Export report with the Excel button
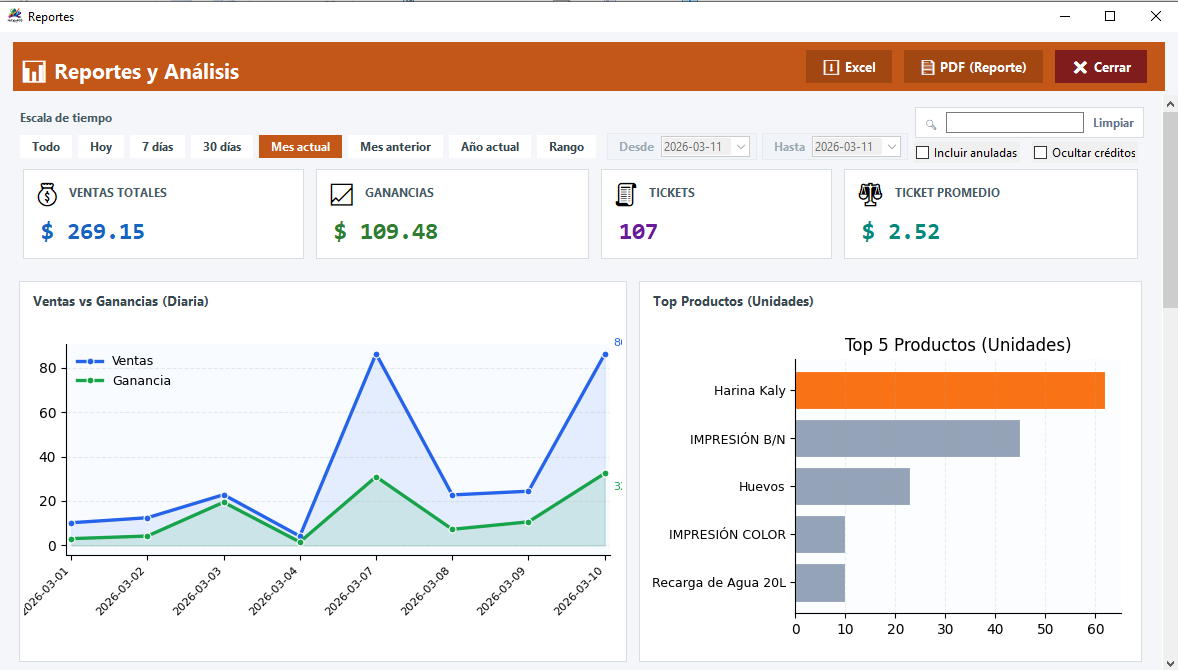Image resolution: width=1178 pixels, height=670 pixels. click(848, 67)
